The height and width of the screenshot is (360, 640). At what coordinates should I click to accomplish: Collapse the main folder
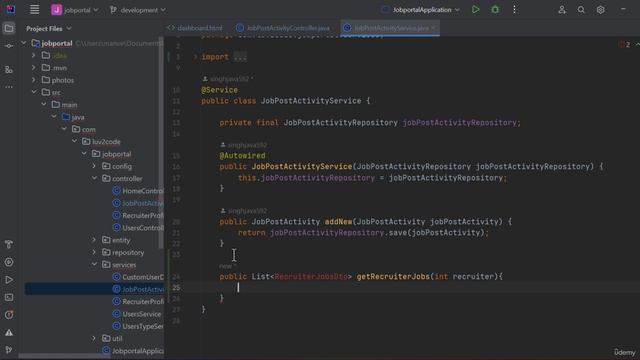pyautogui.click(x=44, y=104)
